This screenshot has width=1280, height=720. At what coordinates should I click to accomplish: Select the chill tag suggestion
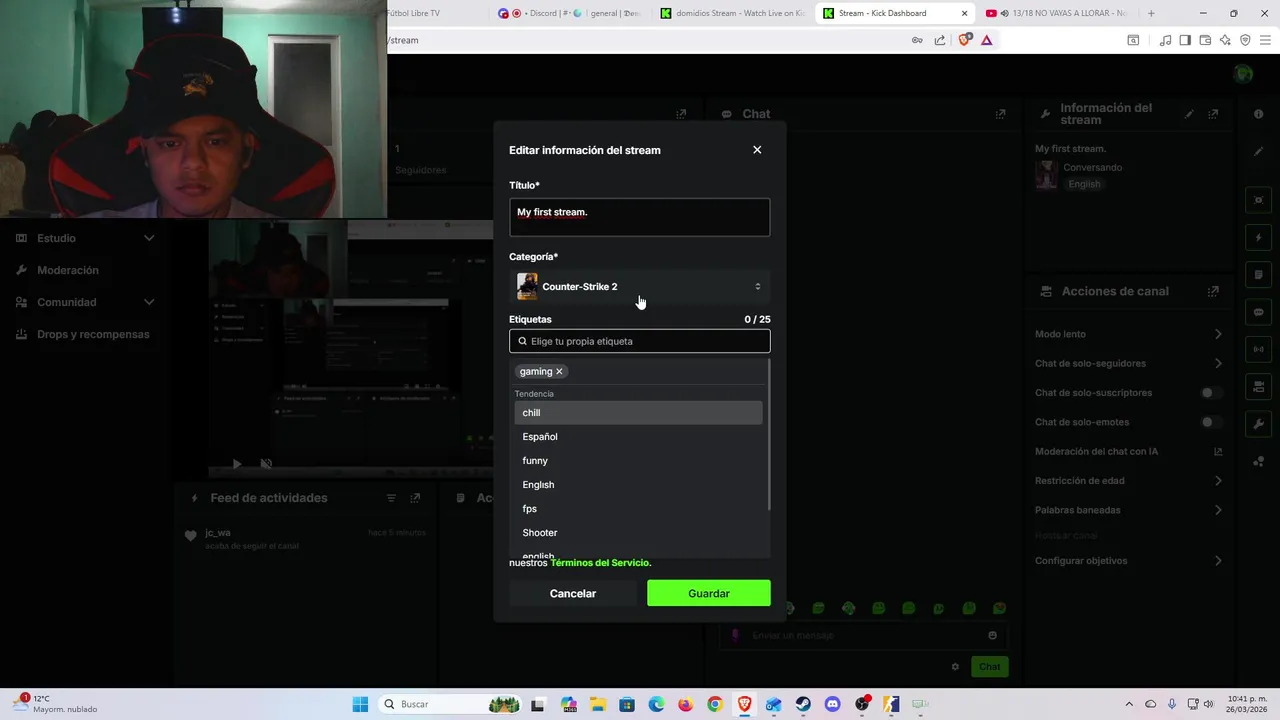click(x=638, y=413)
